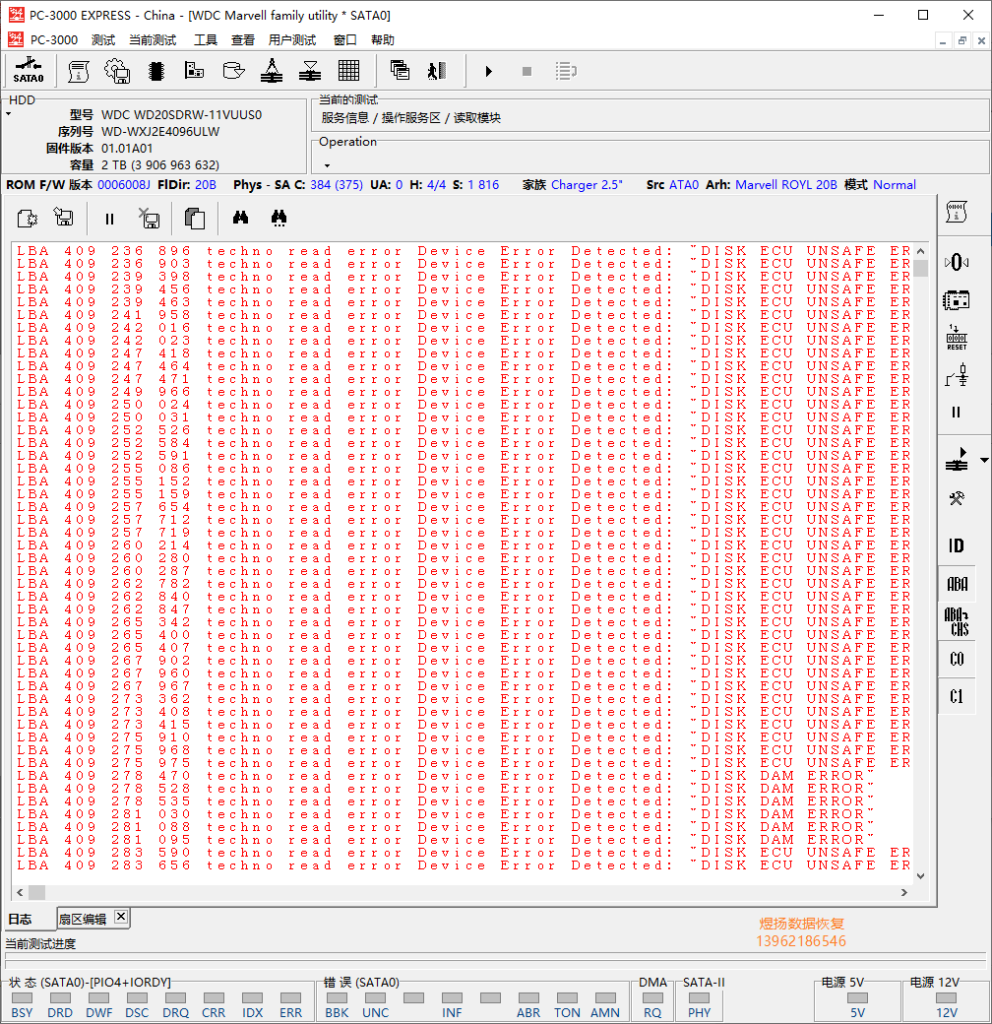Open the 工具 menu

pyautogui.click(x=205, y=40)
